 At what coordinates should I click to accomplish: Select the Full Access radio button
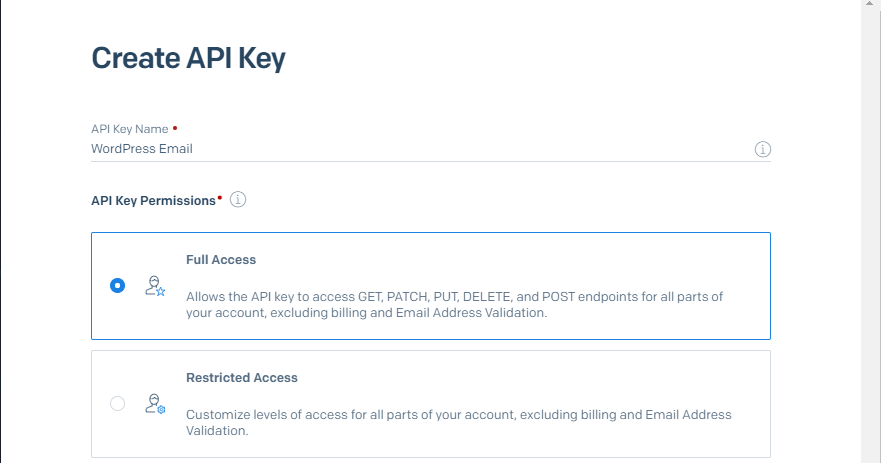coord(118,286)
